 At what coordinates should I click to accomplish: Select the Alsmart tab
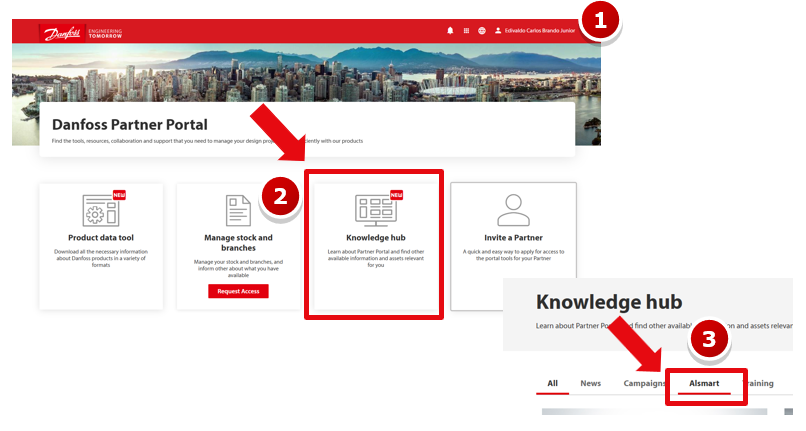pos(704,383)
